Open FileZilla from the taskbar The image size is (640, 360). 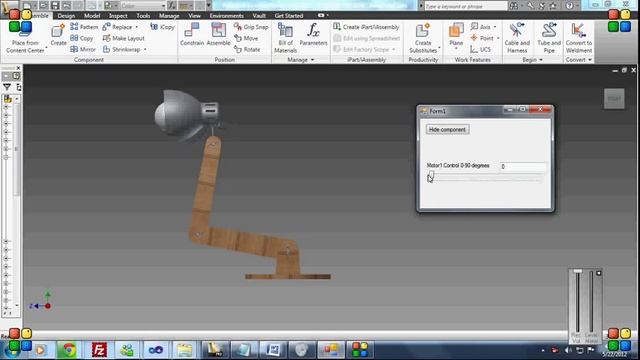pyautogui.click(x=99, y=350)
